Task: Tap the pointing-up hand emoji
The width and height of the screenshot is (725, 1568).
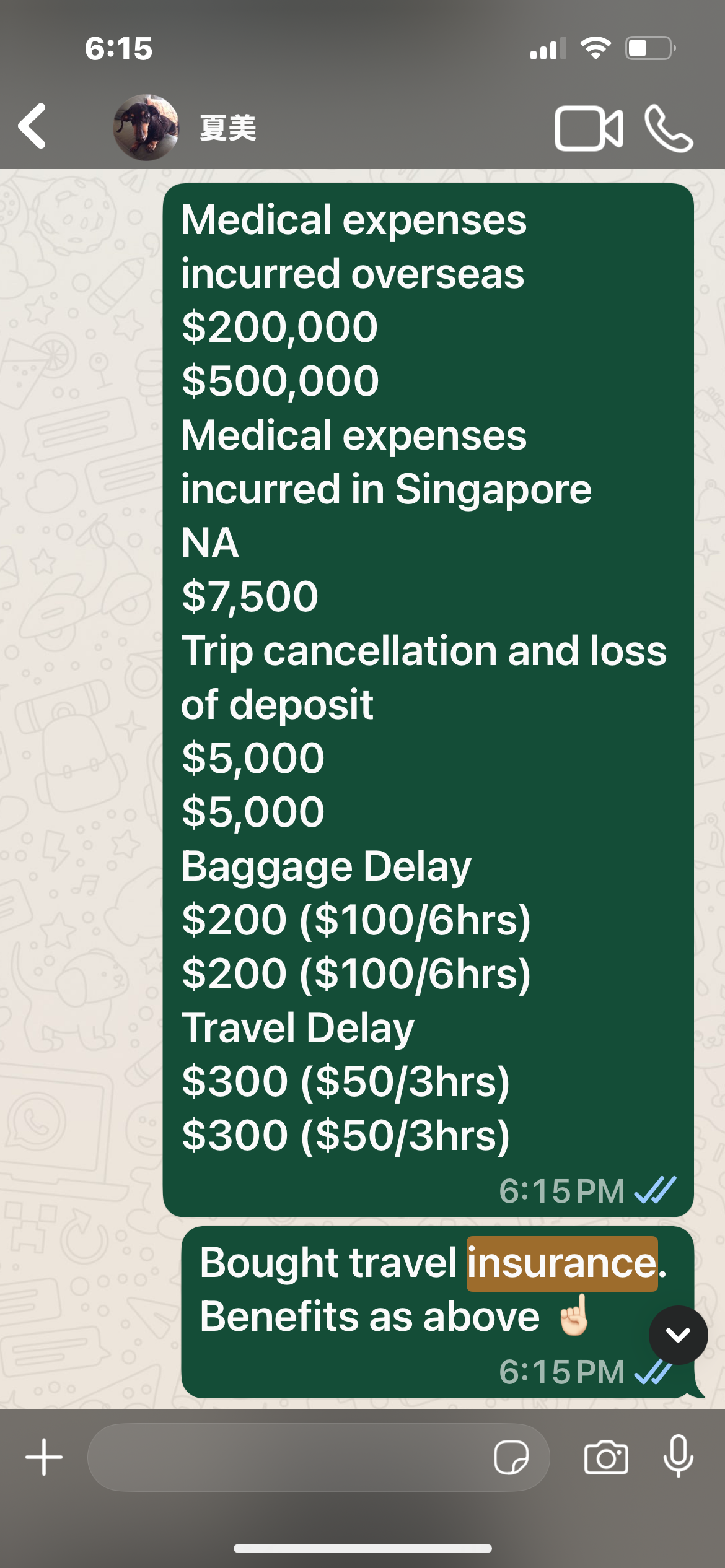Action: point(573,1315)
